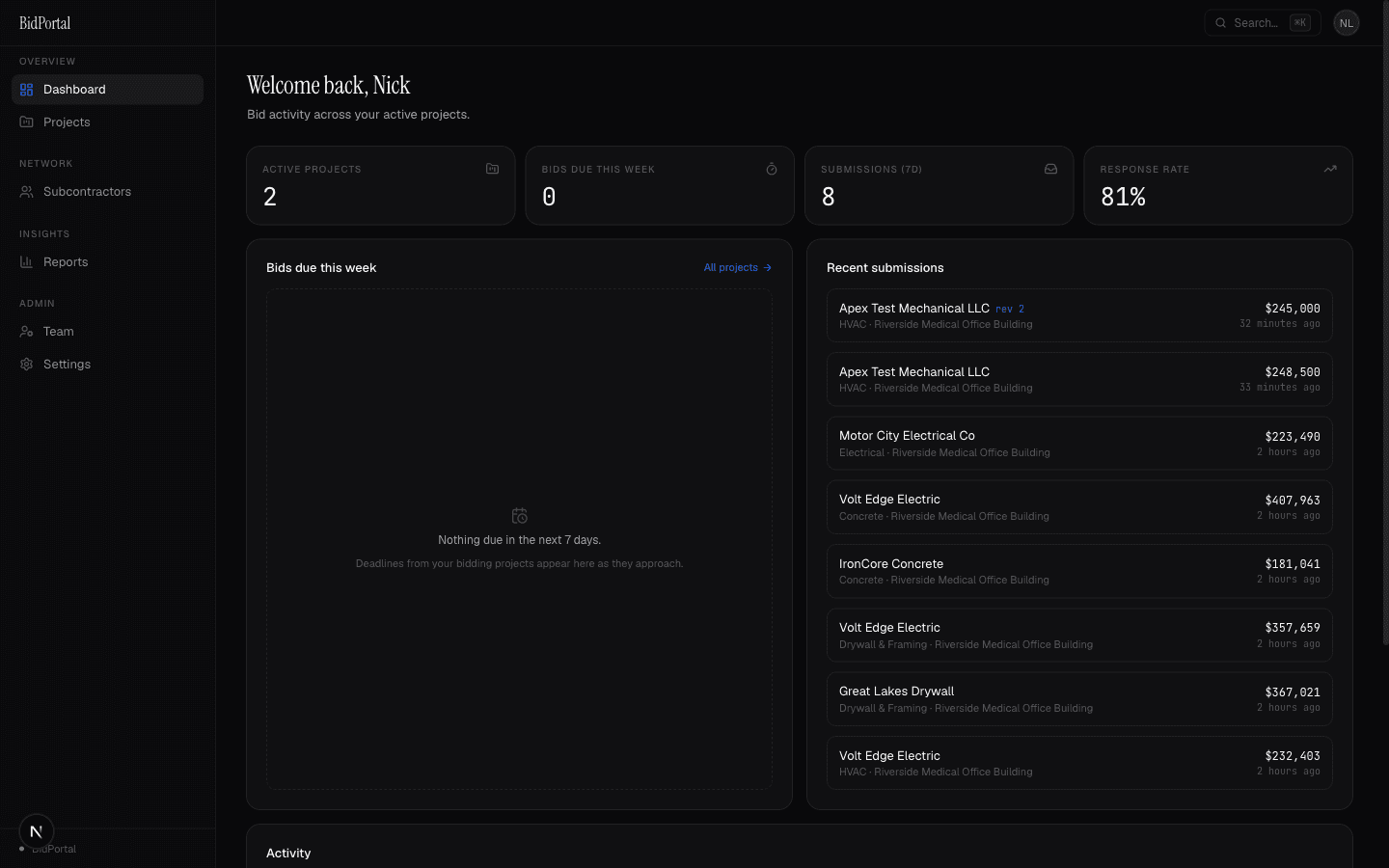Click the Subcontractors people icon
The image size is (1389, 868).
(27, 192)
